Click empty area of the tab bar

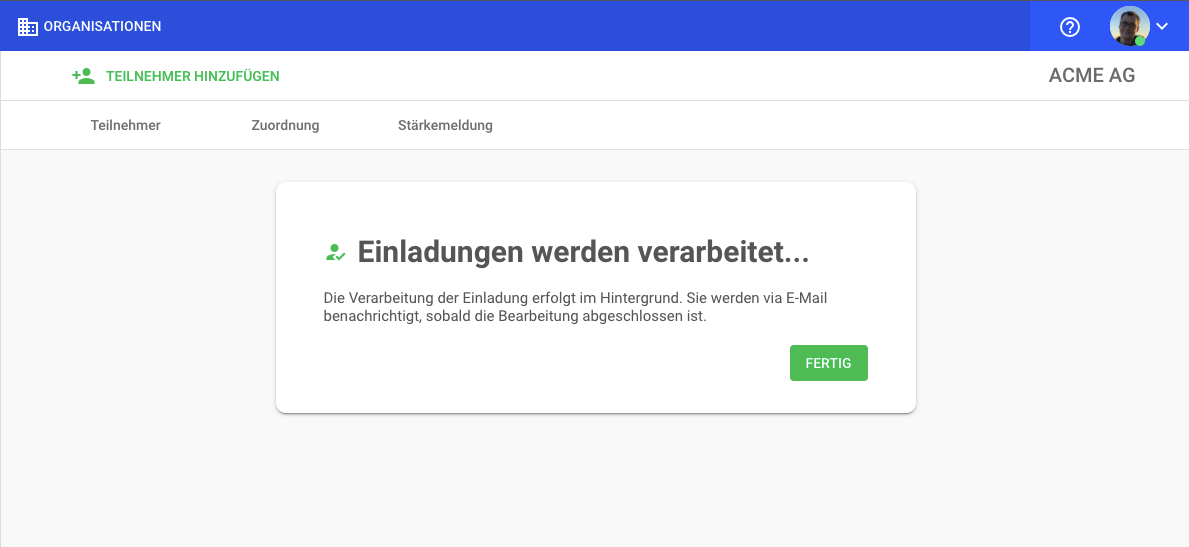pyautogui.click(x=800, y=125)
